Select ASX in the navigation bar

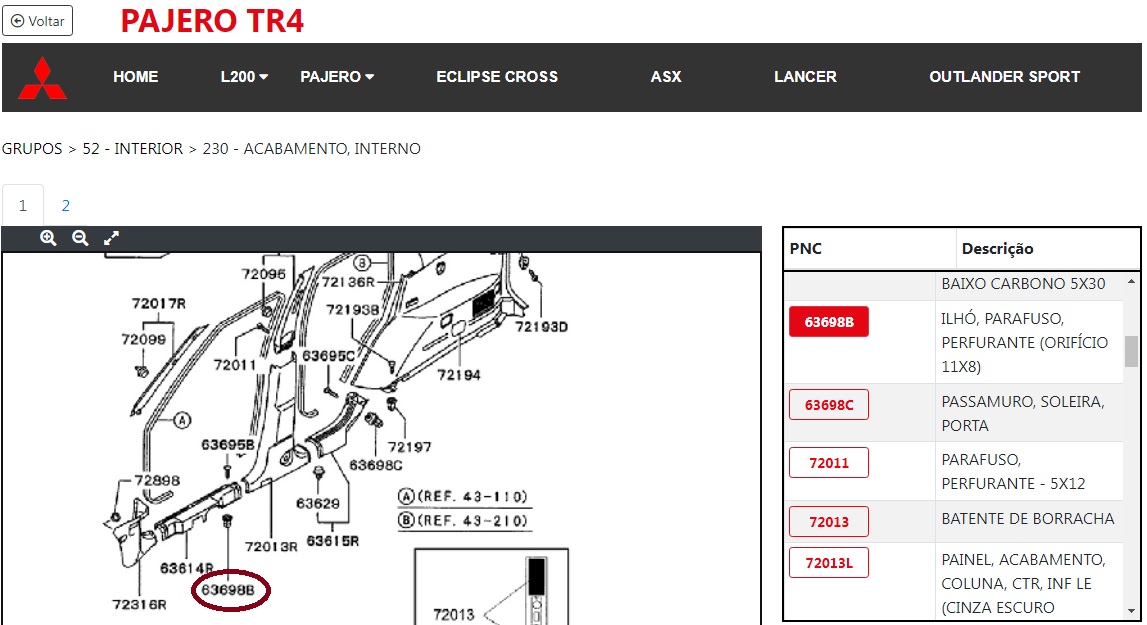click(x=666, y=77)
